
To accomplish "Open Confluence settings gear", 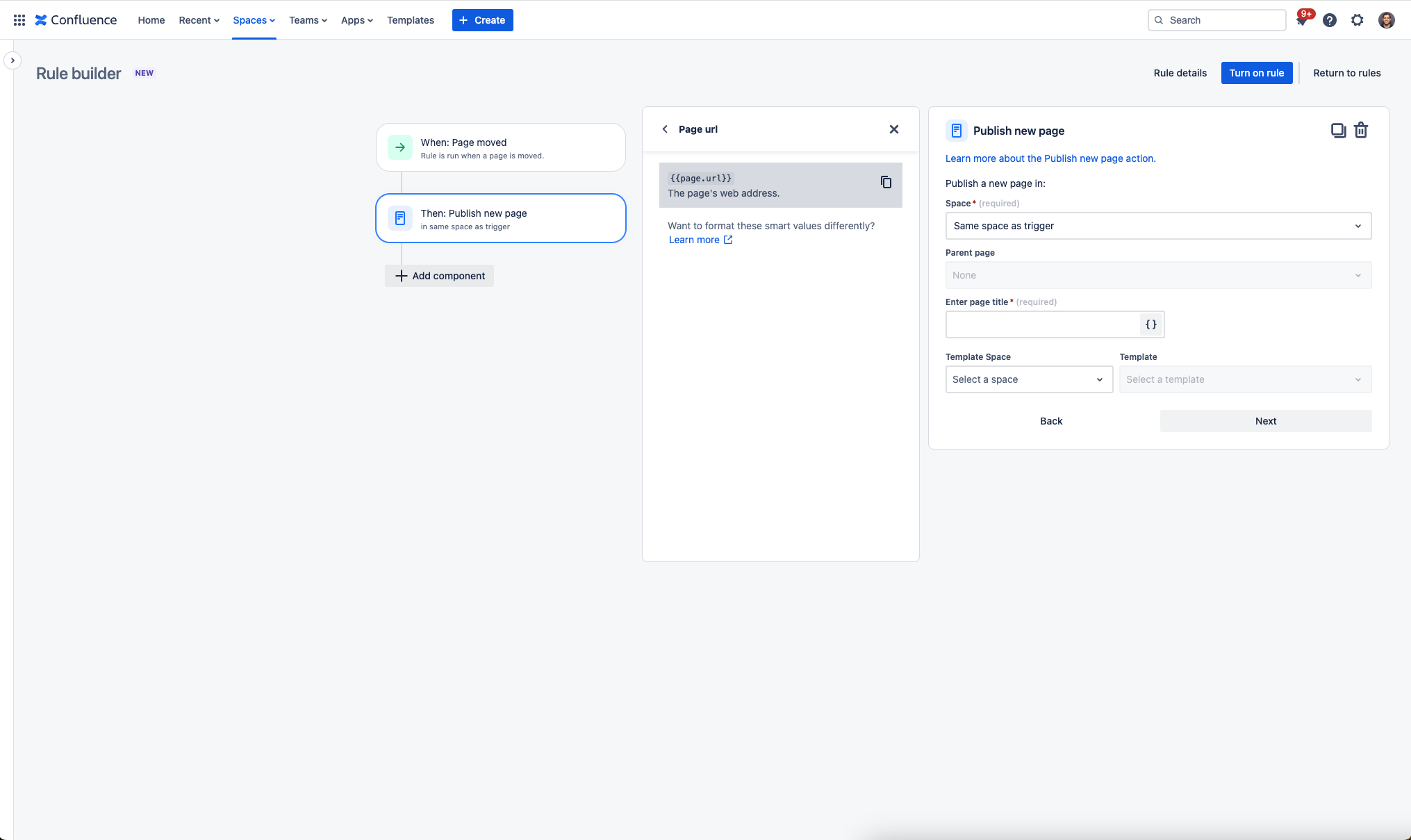I will tap(1358, 19).
